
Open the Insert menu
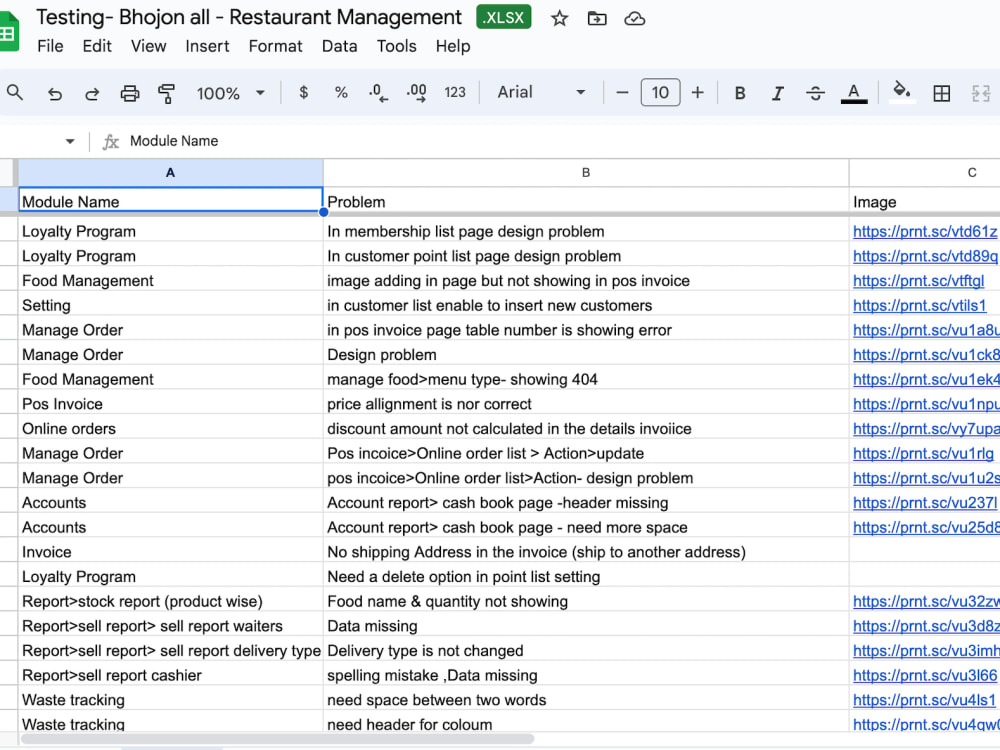(207, 46)
